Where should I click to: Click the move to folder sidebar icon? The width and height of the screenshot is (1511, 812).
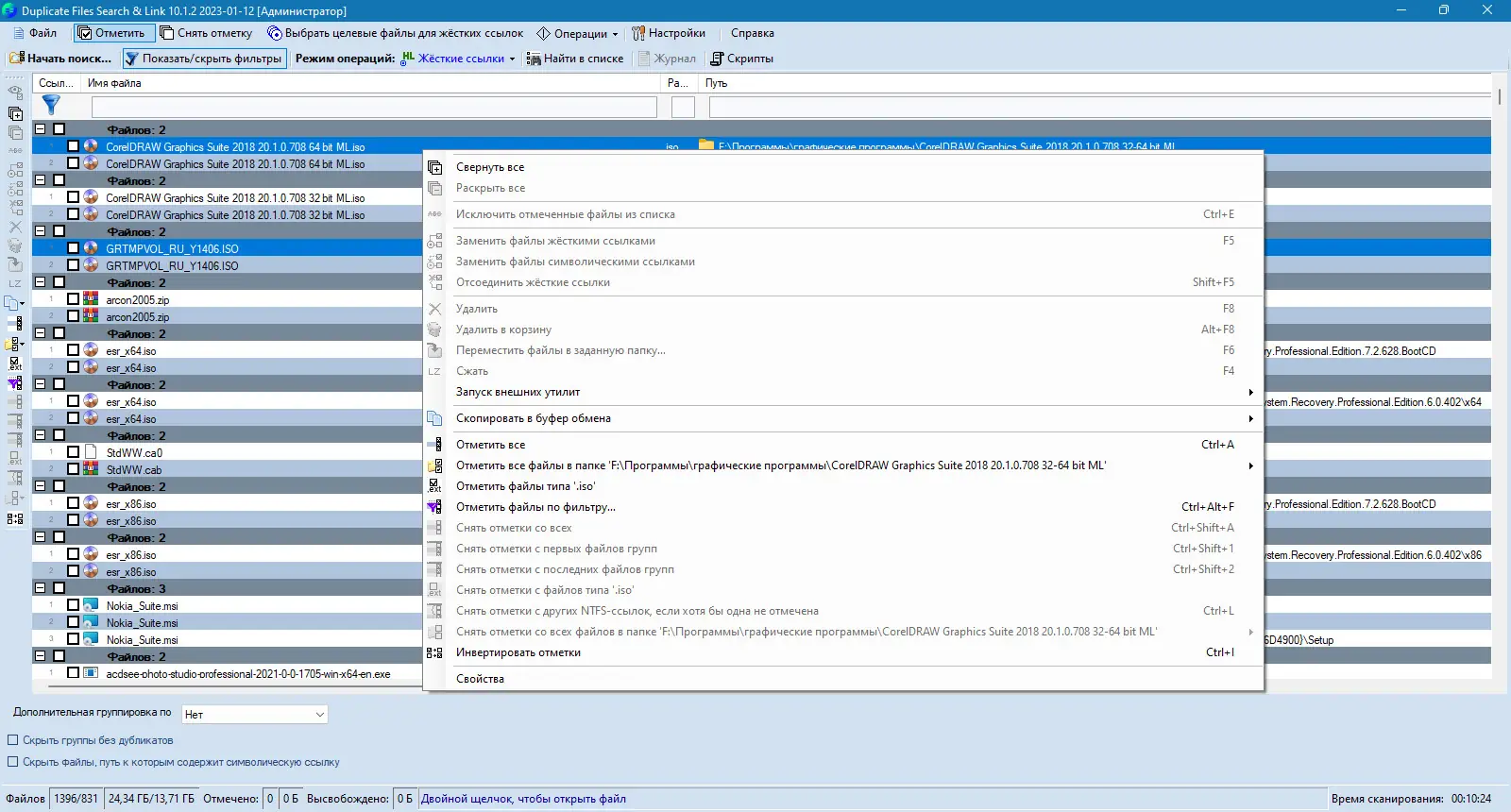[15, 265]
